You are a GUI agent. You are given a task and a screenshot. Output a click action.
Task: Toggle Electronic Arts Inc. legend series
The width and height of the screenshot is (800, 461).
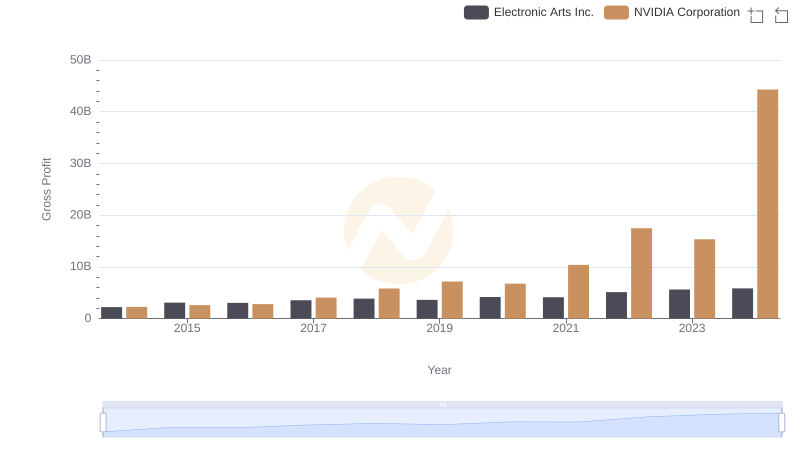click(529, 12)
